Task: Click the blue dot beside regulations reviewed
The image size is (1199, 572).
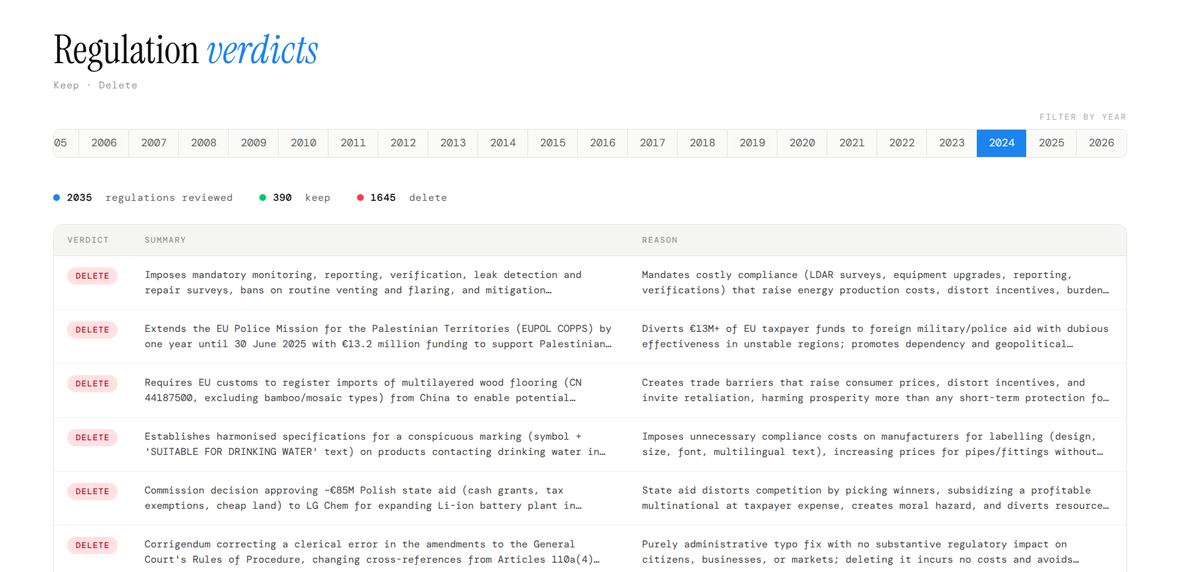Action: (57, 198)
